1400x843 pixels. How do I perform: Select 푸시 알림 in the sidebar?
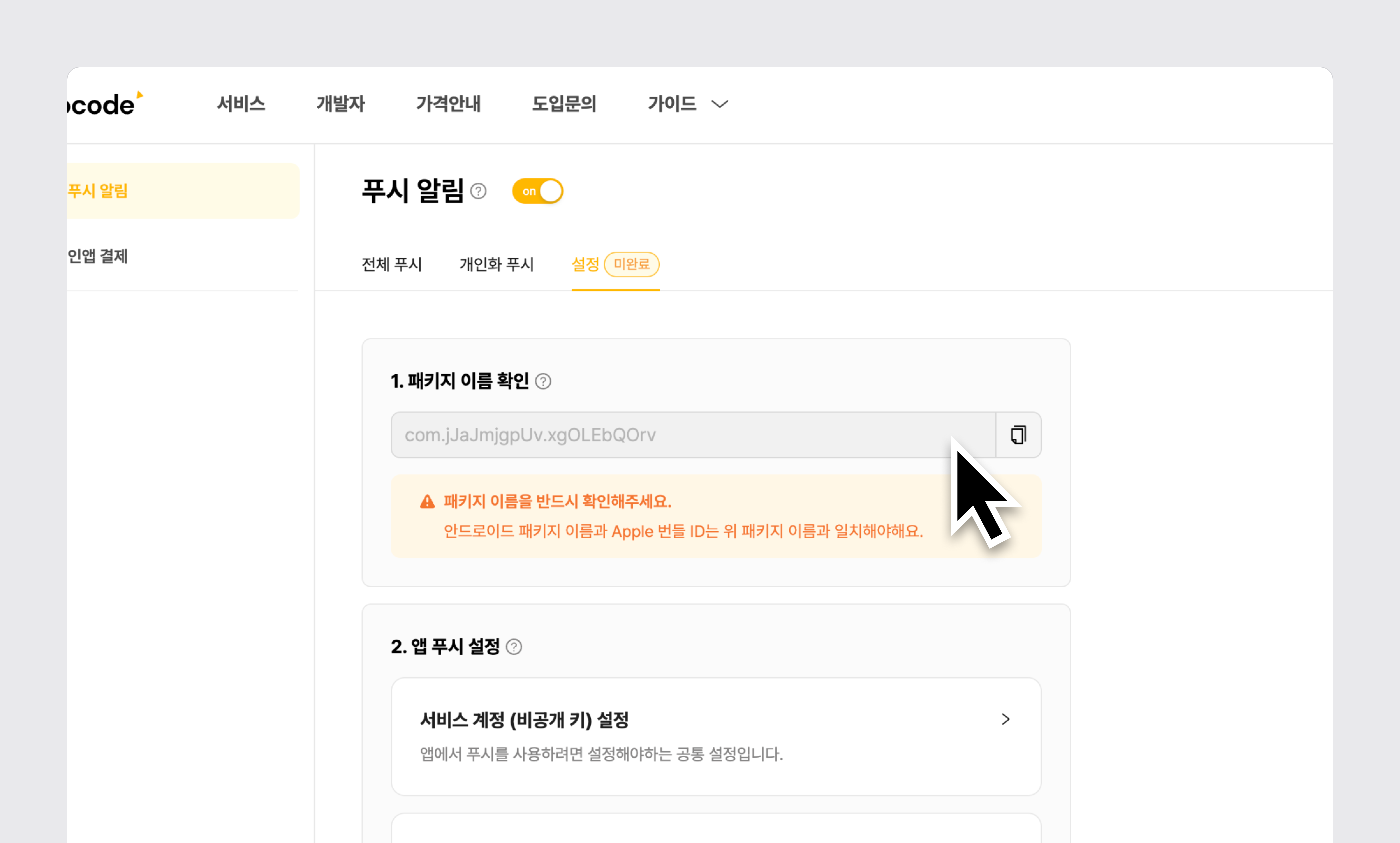183,191
